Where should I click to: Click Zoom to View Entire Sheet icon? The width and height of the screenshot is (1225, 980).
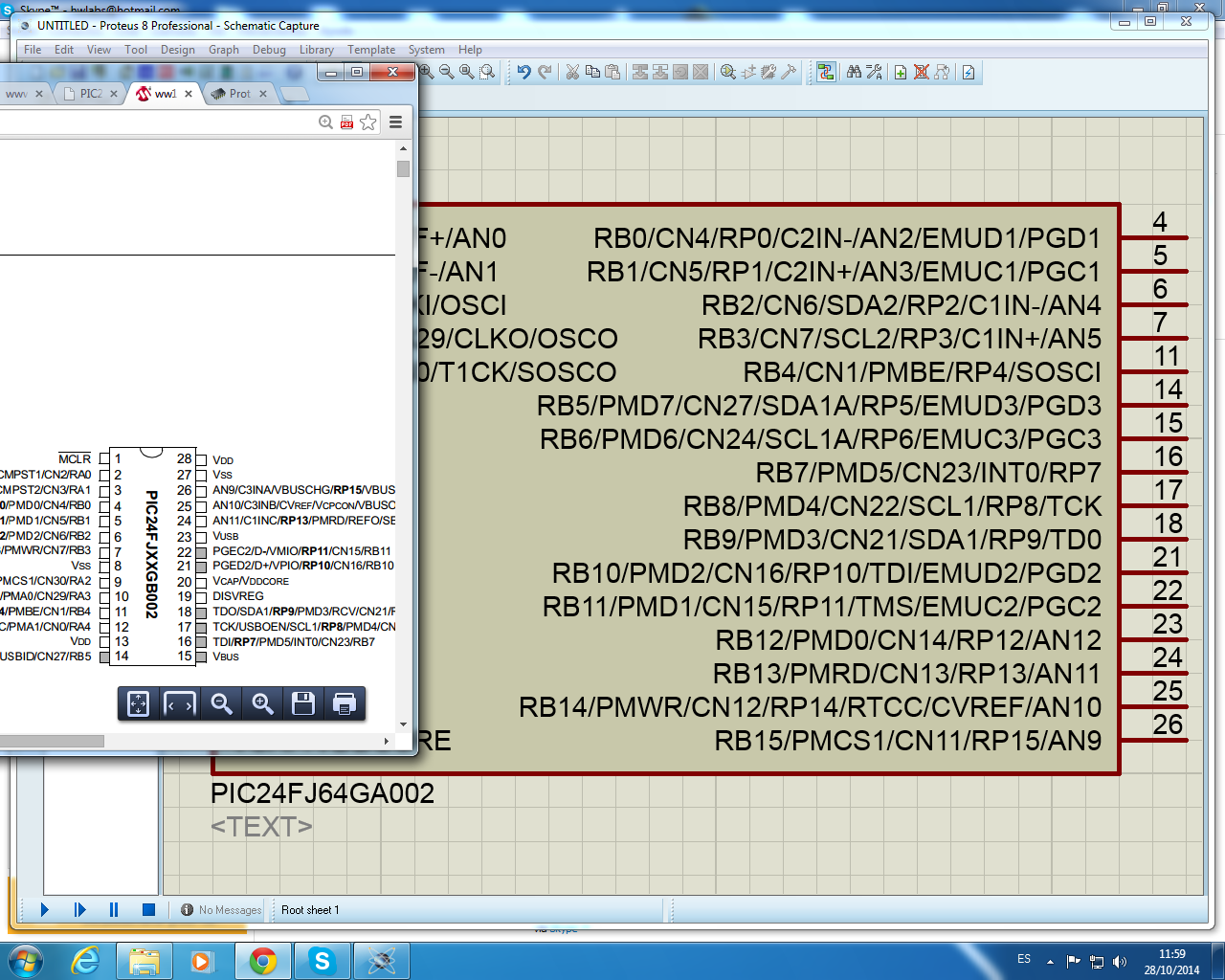click(x=467, y=72)
